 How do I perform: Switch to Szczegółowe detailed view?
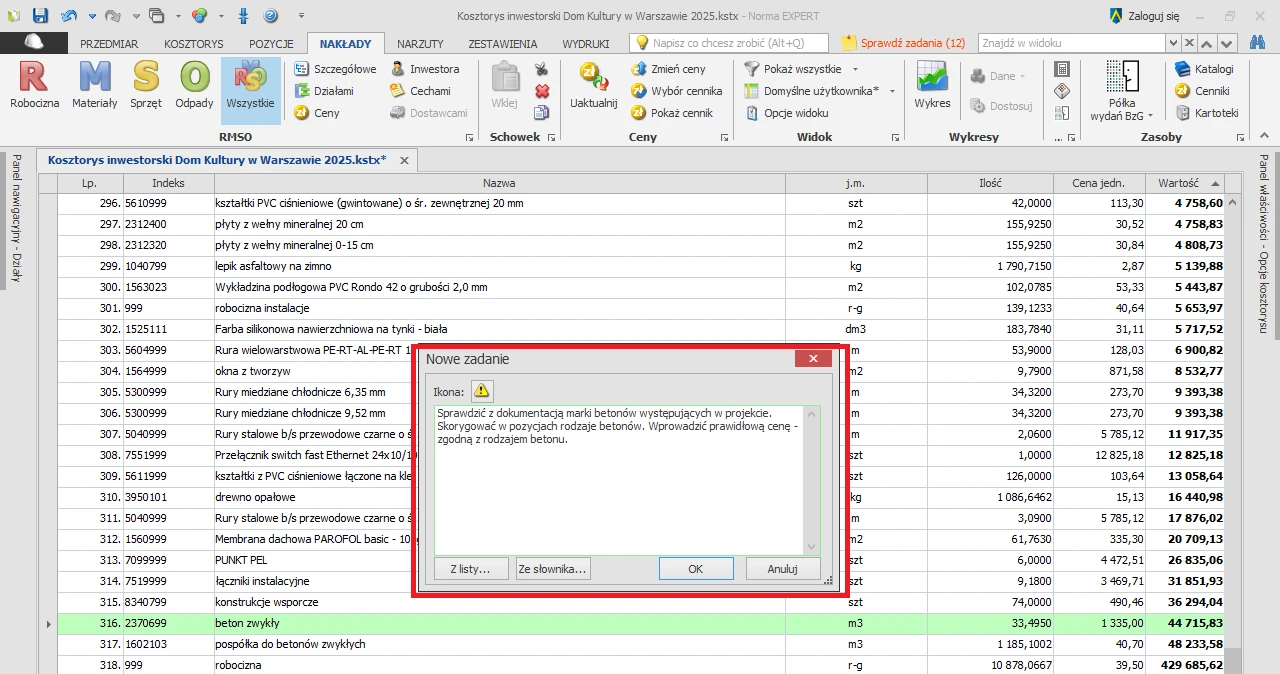point(335,69)
